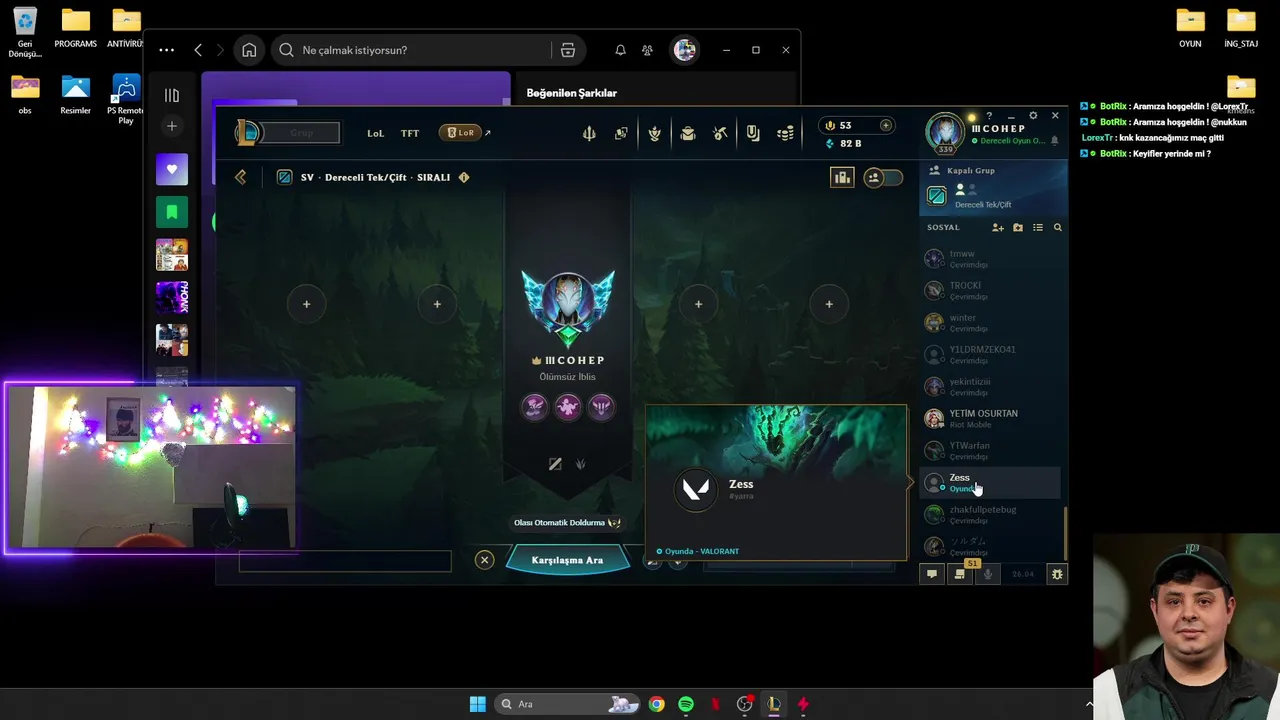Open League client settings gear
Viewport: 1280px width, 720px height.
coord(1033,116)
